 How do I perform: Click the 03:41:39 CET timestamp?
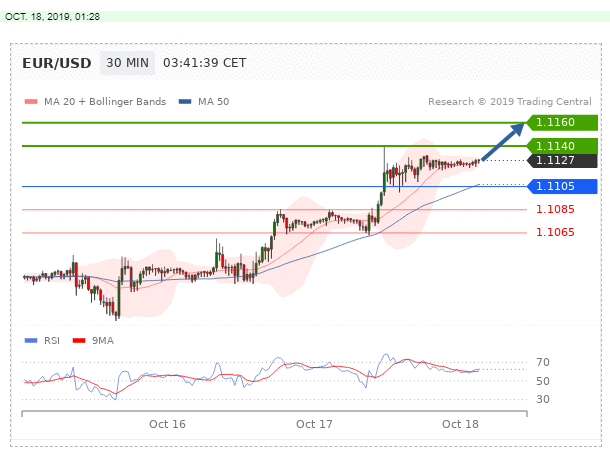pos(205,63)
